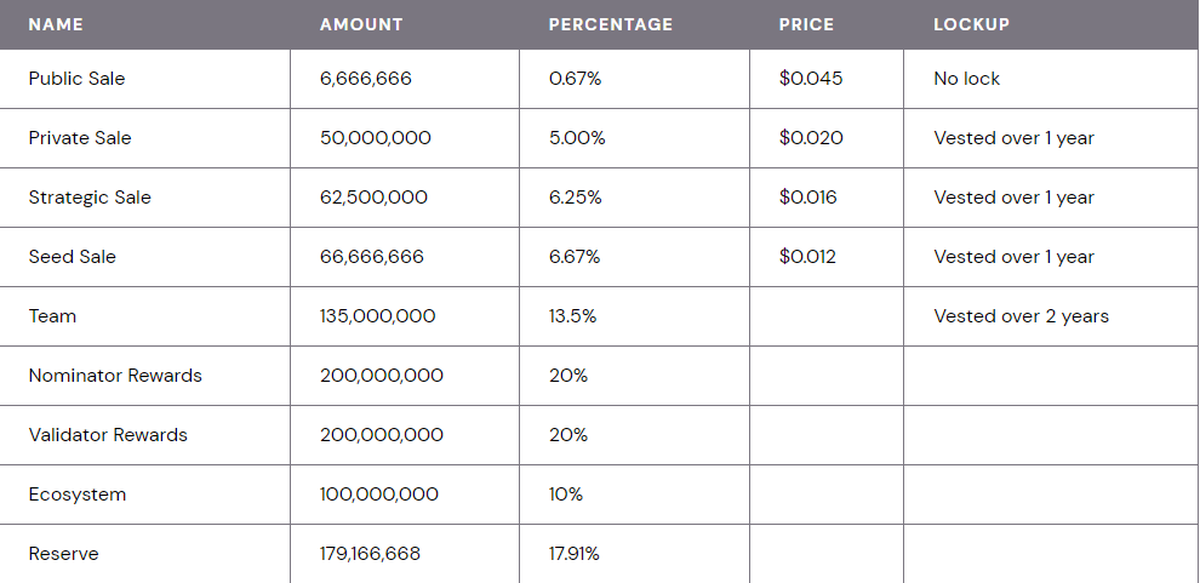Click the Private Sale 5.00% cell
The image size is (1200, 583).
click(577, 138)
